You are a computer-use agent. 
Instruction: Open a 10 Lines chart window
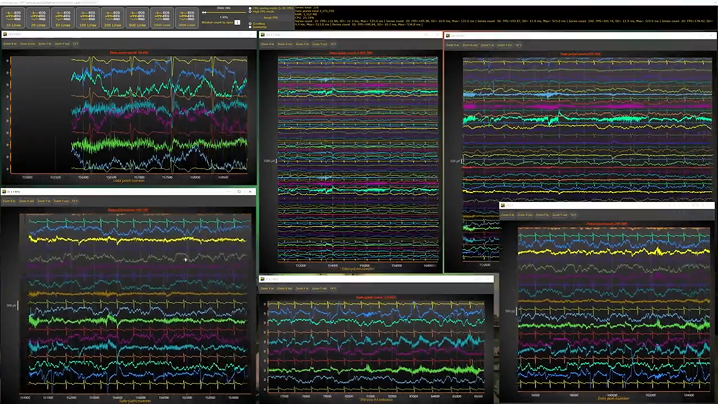15,16
